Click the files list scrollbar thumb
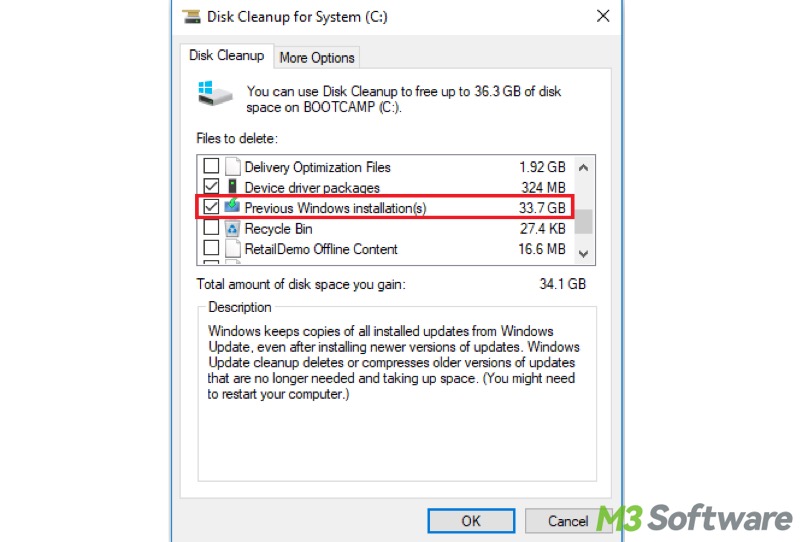This screenshot has width=800, height=542. (x=584, y=221)
